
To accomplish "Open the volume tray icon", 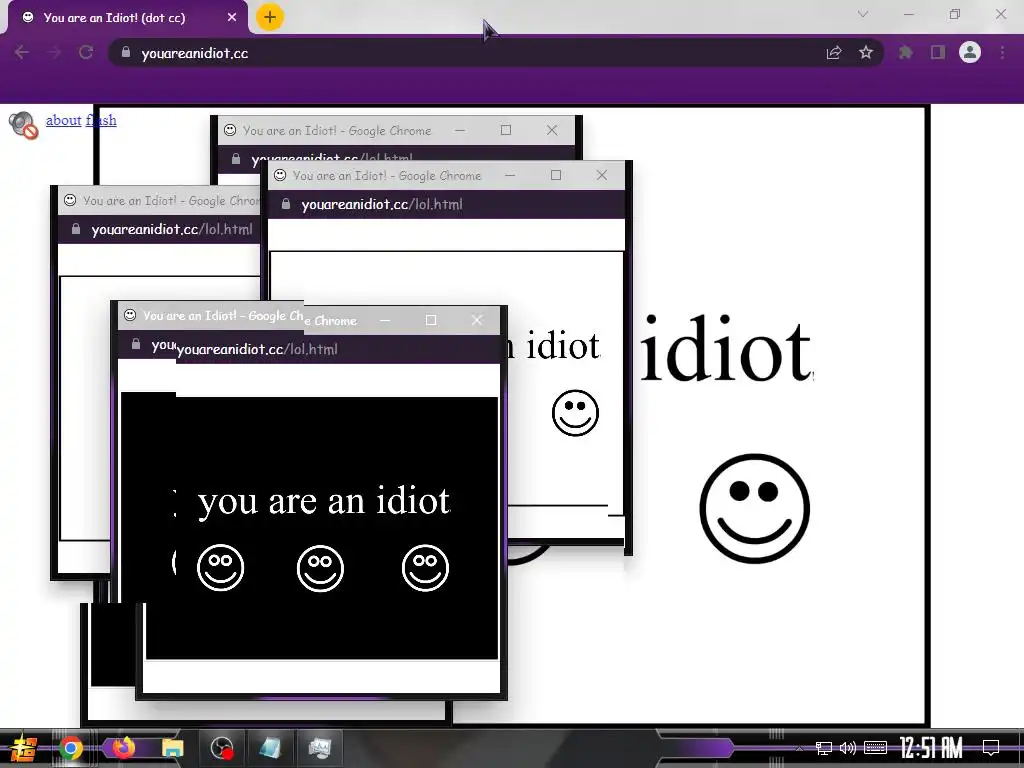I will [848, 748].
